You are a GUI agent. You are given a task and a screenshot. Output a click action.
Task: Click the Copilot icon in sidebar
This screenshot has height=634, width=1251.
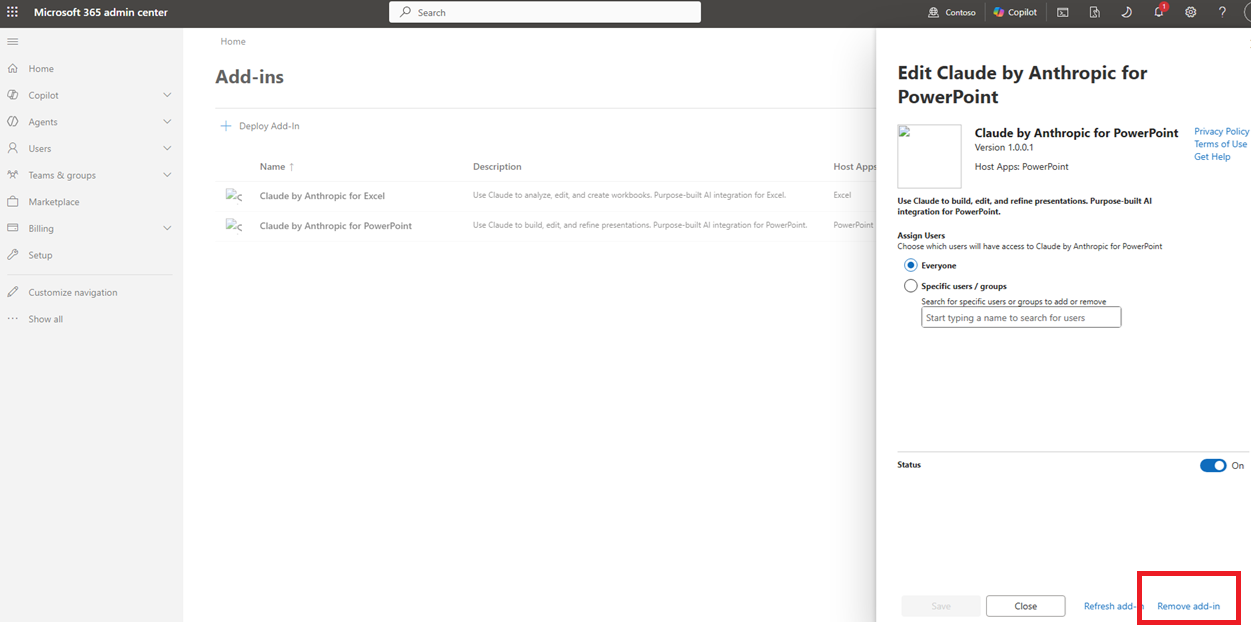(x=13, y=95)
